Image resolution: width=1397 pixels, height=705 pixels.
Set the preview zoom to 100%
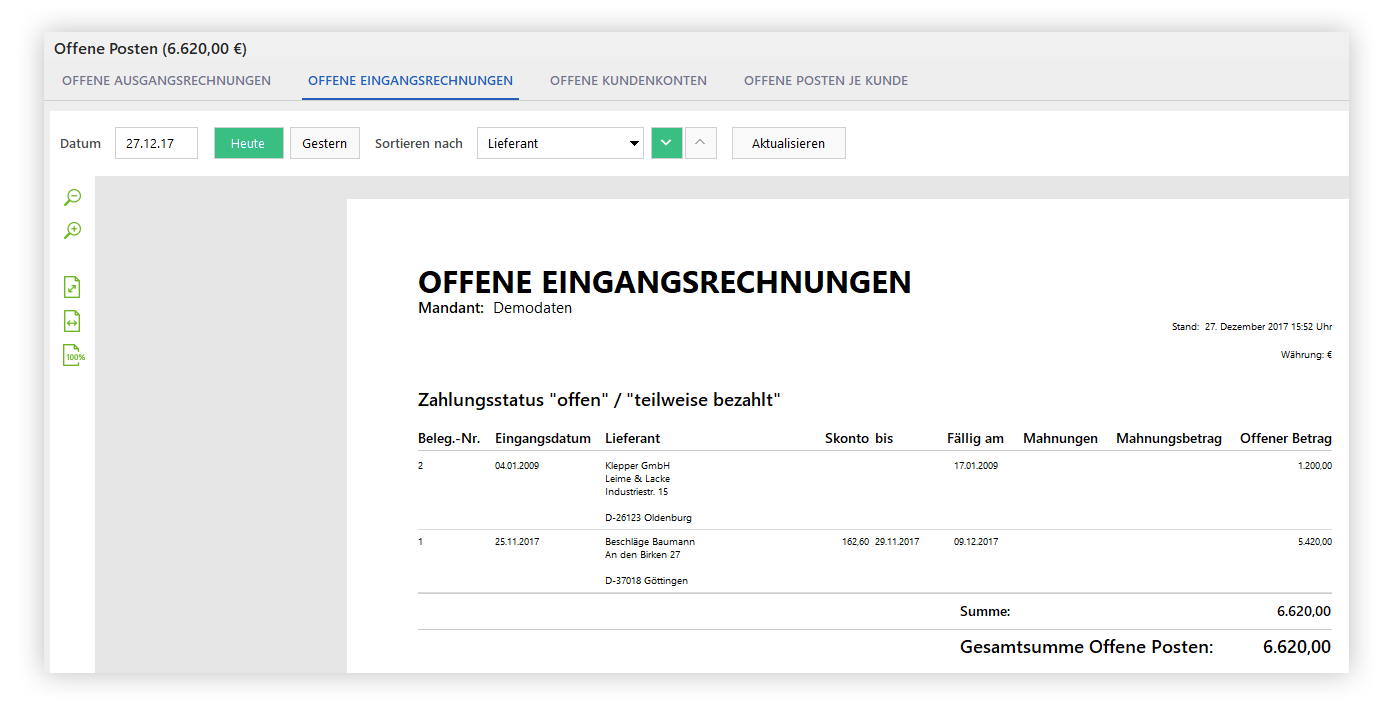coord(74,355)
